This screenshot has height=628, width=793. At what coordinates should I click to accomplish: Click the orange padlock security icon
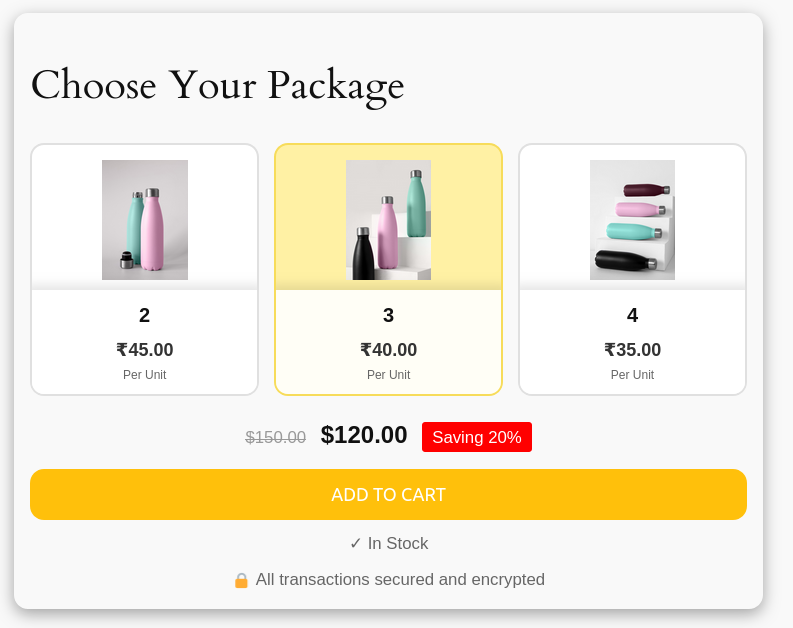[241, 580]
